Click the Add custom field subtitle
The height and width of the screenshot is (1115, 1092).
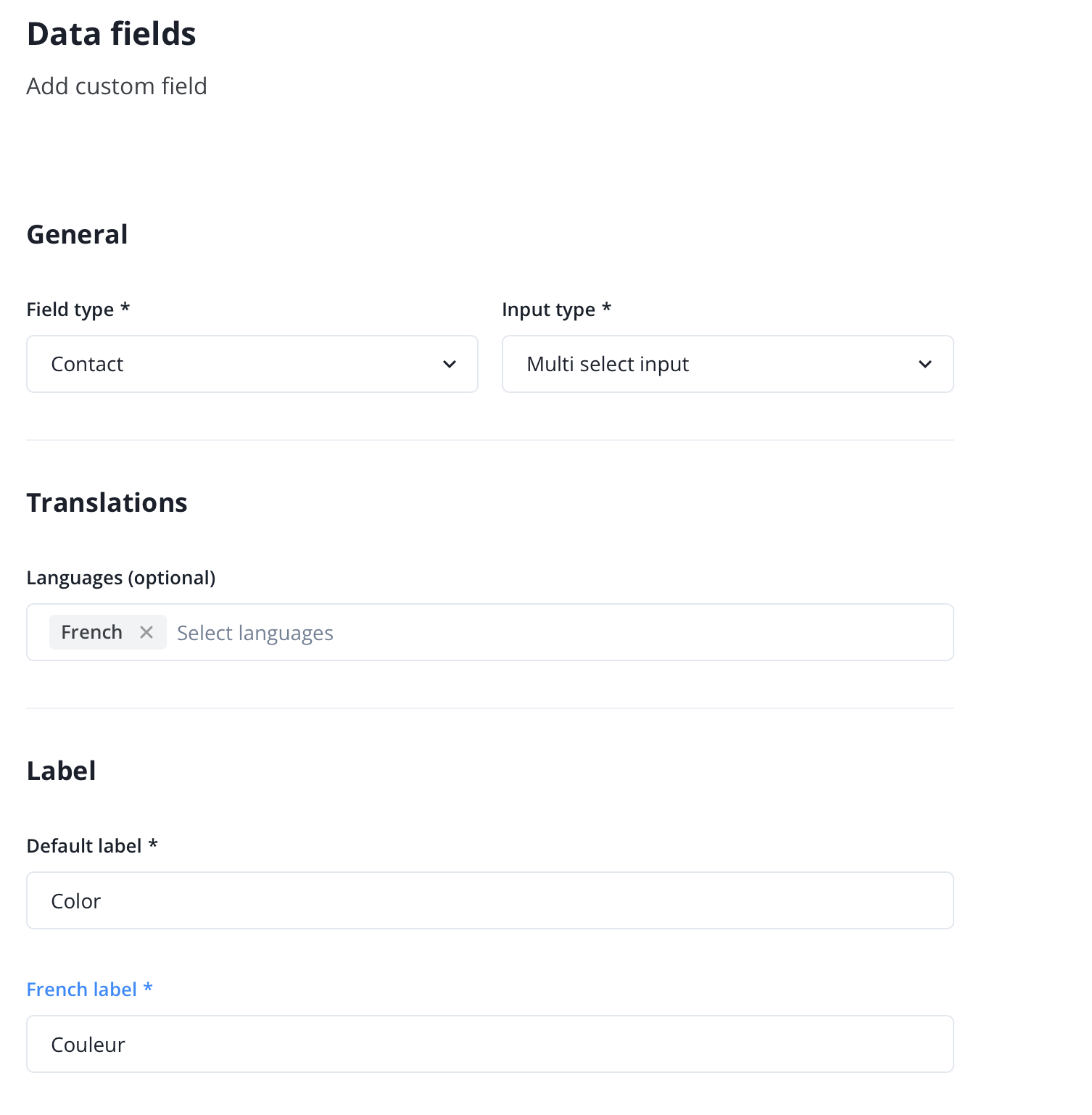(x=117, y=86)
